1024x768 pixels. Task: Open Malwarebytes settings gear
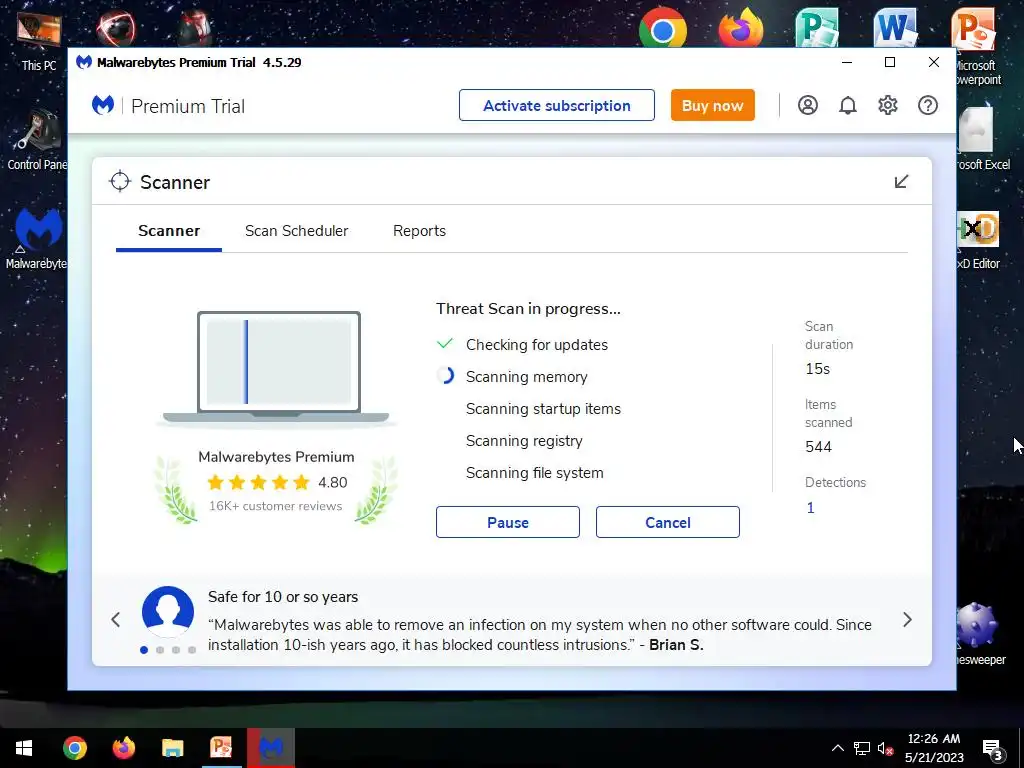[888, 105]
